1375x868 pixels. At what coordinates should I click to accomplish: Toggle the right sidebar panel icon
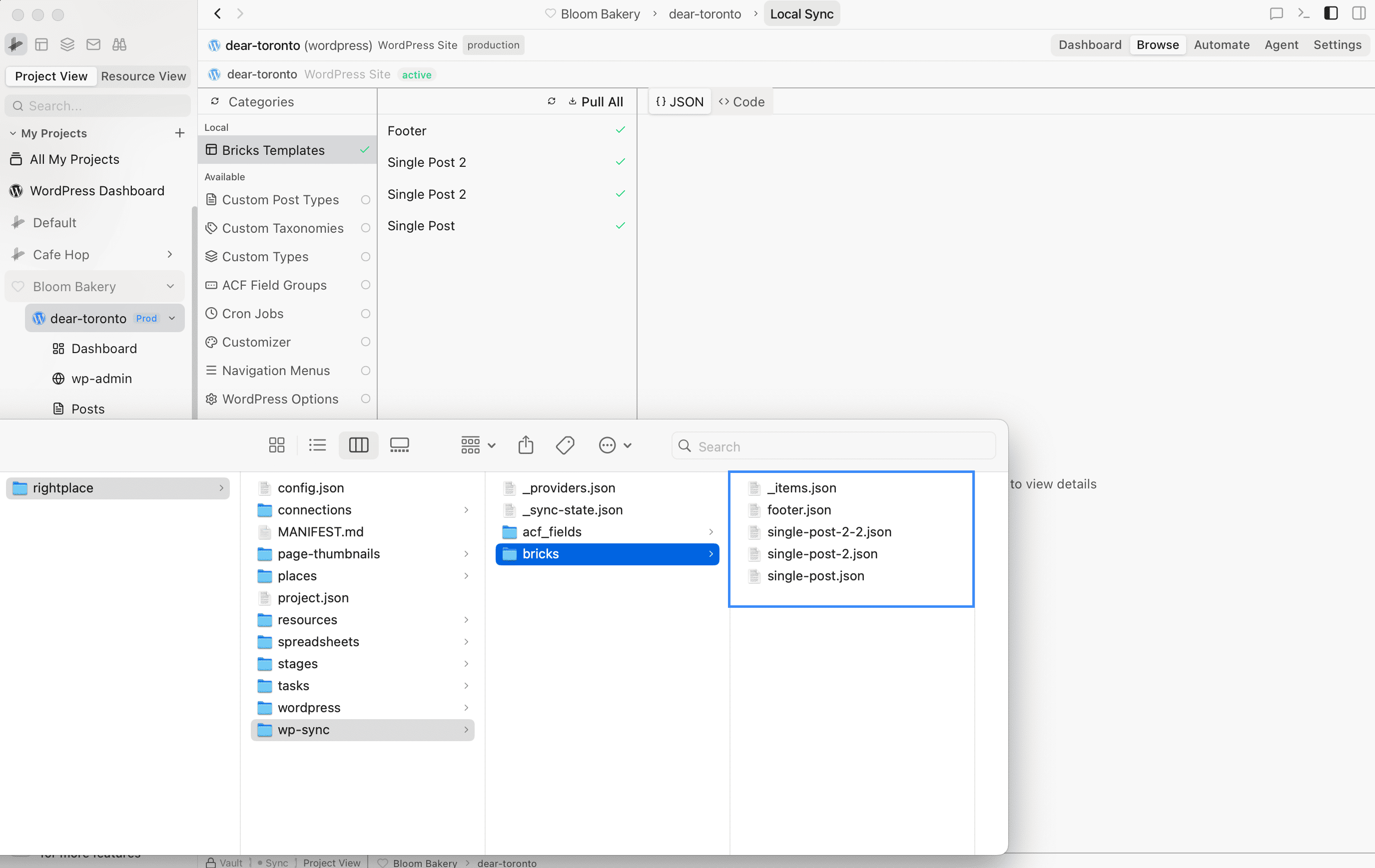[1359, 13]
